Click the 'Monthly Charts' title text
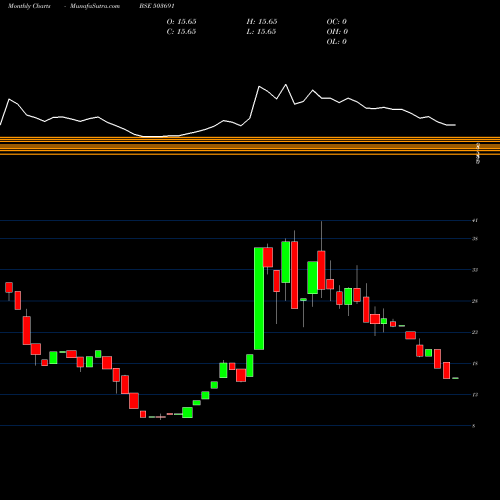This screenshot has height=500, width=500. point(29,6)
